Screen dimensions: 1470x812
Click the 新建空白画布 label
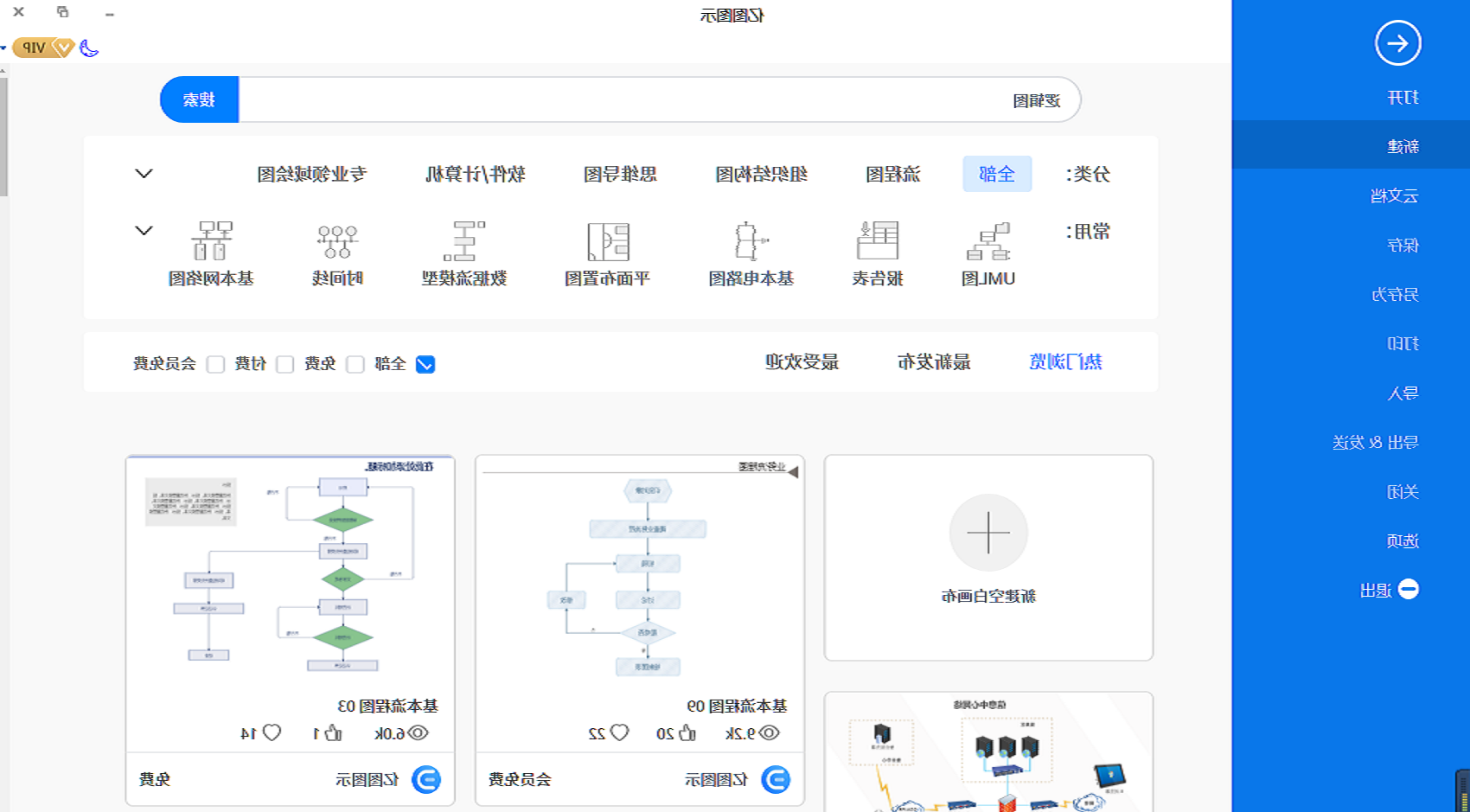[988, 596]
